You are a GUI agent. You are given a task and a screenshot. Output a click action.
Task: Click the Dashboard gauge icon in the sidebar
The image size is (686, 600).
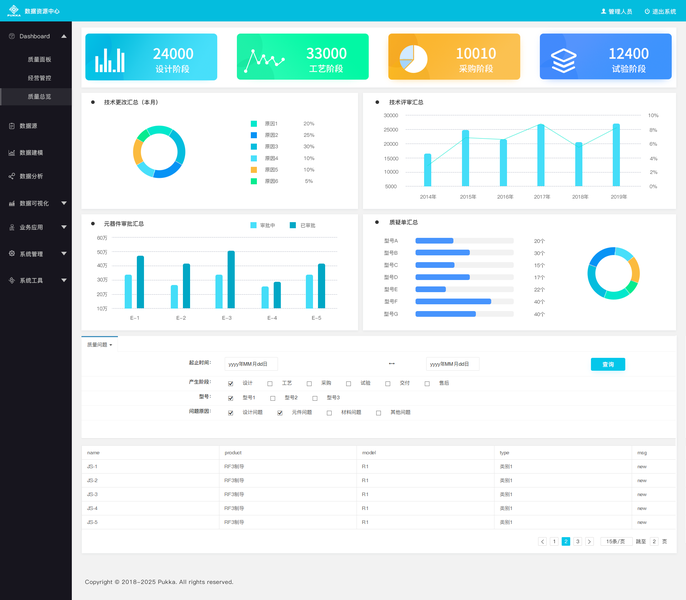click(x=12, y=36)
